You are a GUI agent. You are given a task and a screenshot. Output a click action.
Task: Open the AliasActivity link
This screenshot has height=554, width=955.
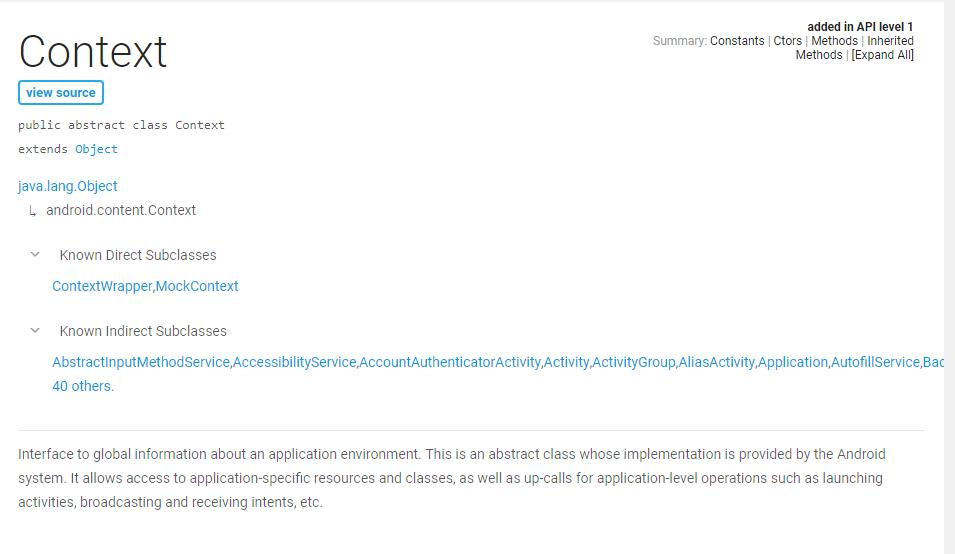coord(716,362)
